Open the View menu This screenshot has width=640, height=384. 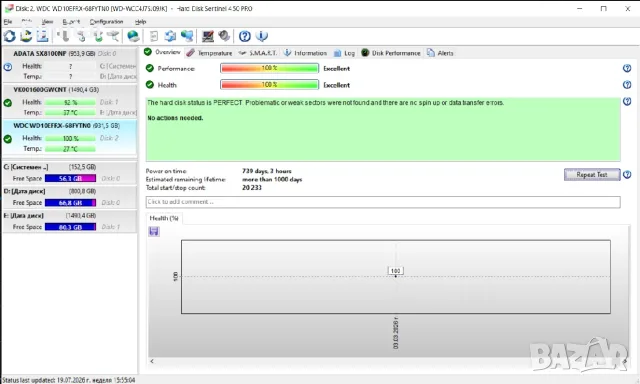(x=47, y=22)
